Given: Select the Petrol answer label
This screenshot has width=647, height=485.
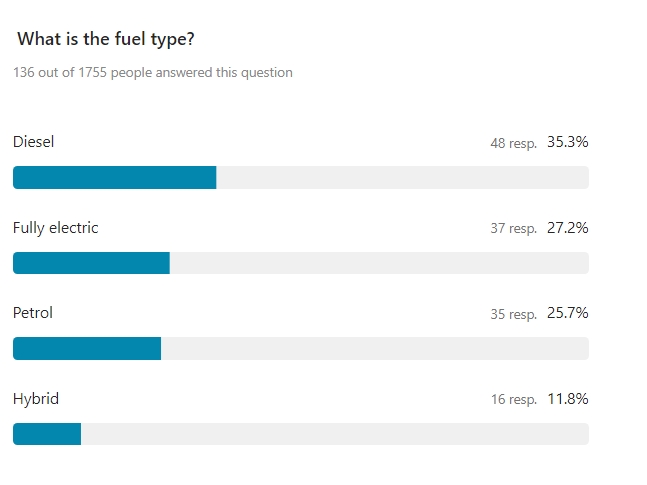Looking at the screenshot, I should pos(33,313).
